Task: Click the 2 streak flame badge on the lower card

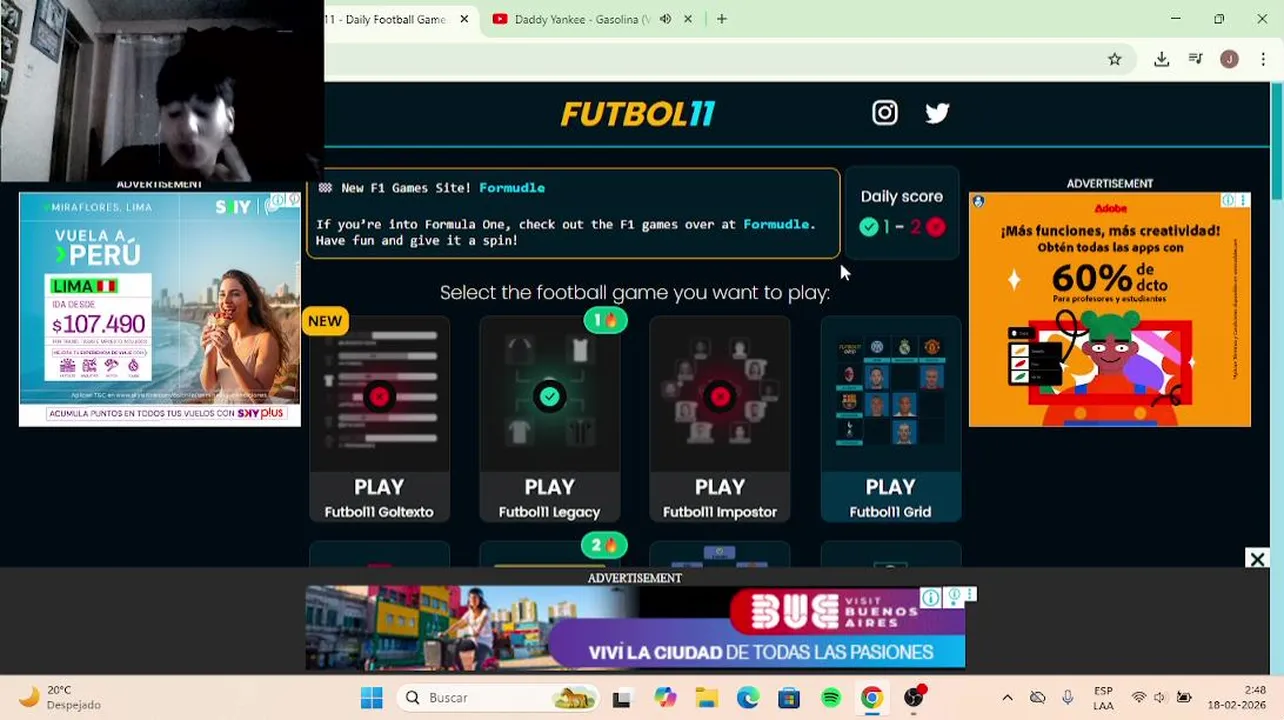Action: coord(604,545)
